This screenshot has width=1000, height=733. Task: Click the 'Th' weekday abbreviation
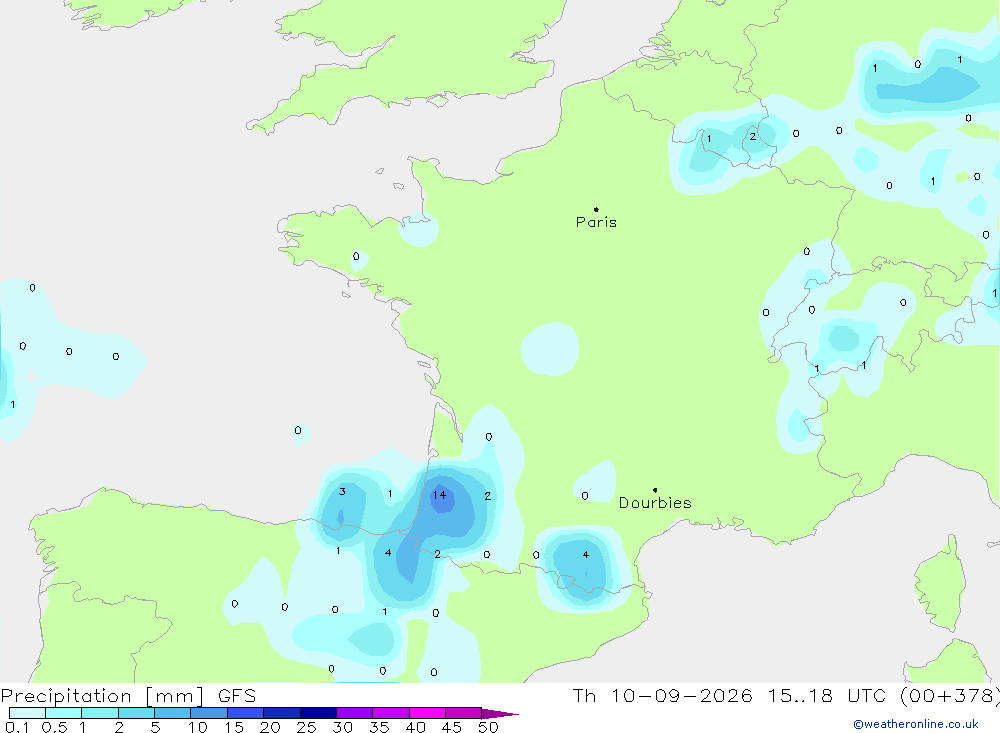click(x=584, y=696)
